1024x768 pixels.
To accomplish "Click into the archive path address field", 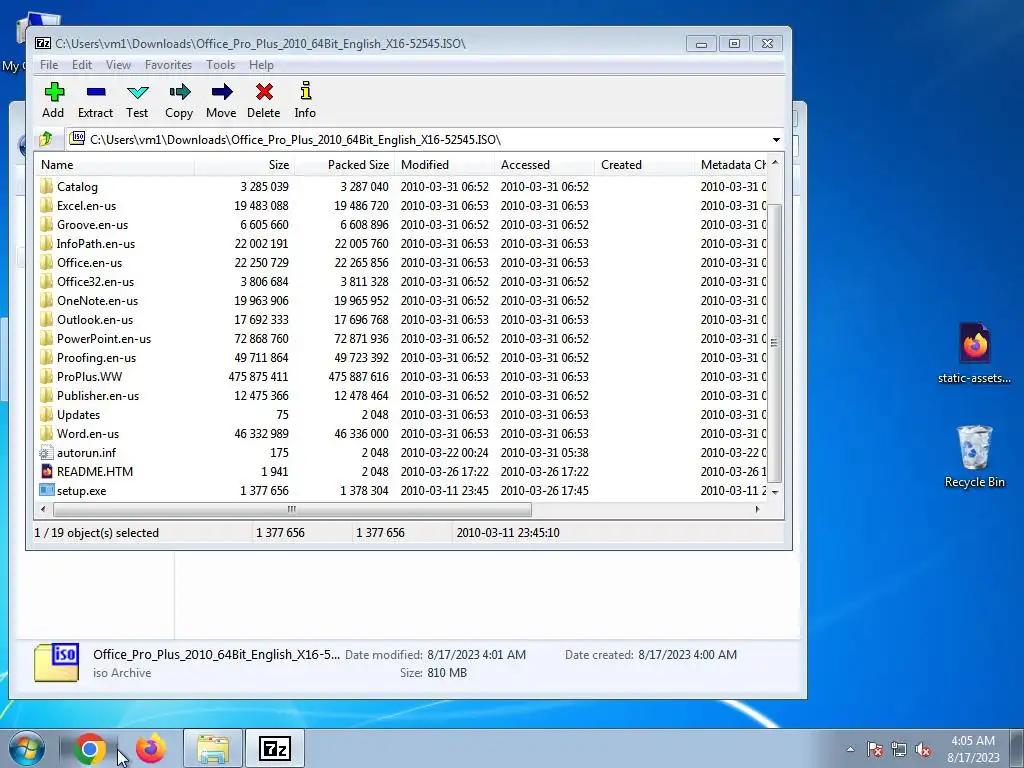I will pyautogui.click(x=418, y=140).
